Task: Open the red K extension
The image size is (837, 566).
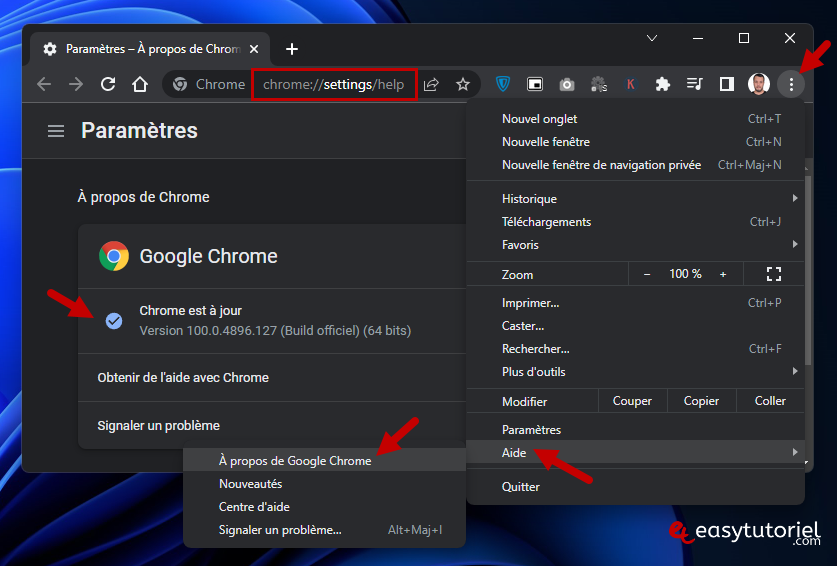Action: 630,84
